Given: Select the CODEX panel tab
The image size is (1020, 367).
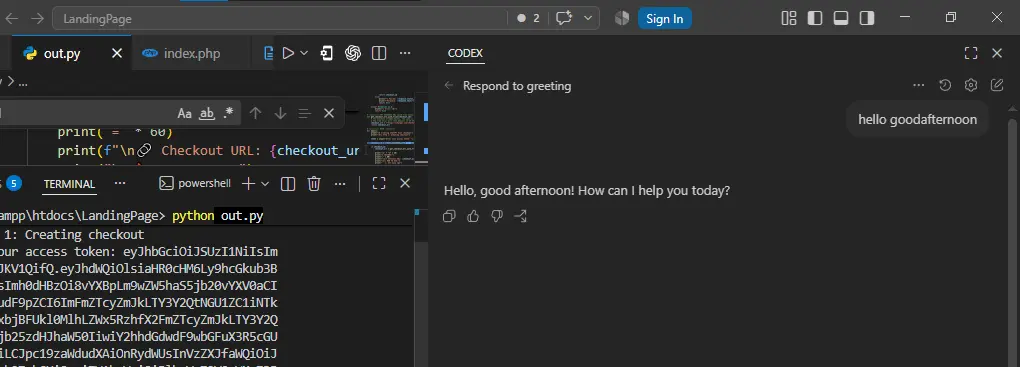Looking at the screenshot, I should 465,53.
